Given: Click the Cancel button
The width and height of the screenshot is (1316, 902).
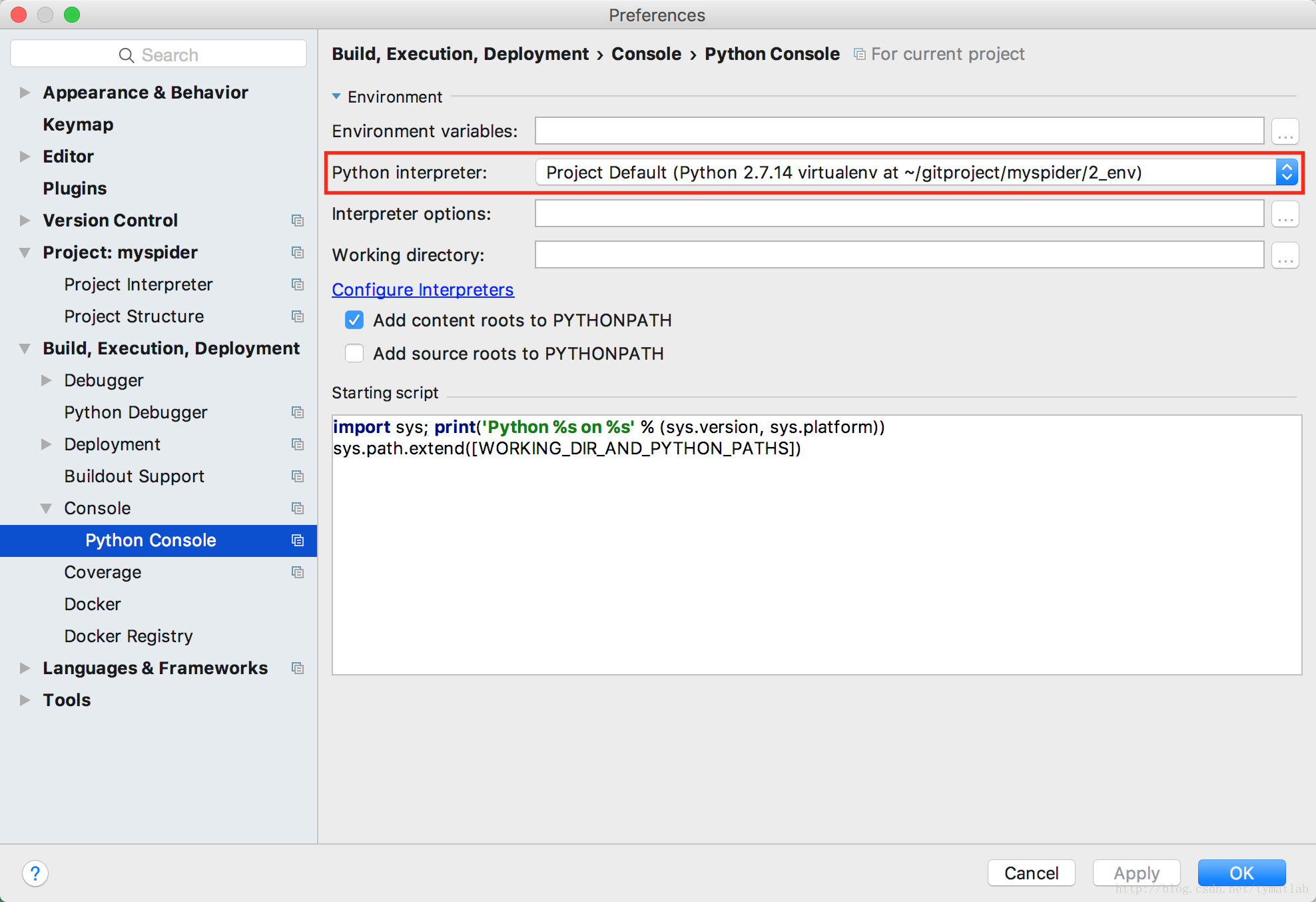Looking at the screenshot, I should [1031, 873].
